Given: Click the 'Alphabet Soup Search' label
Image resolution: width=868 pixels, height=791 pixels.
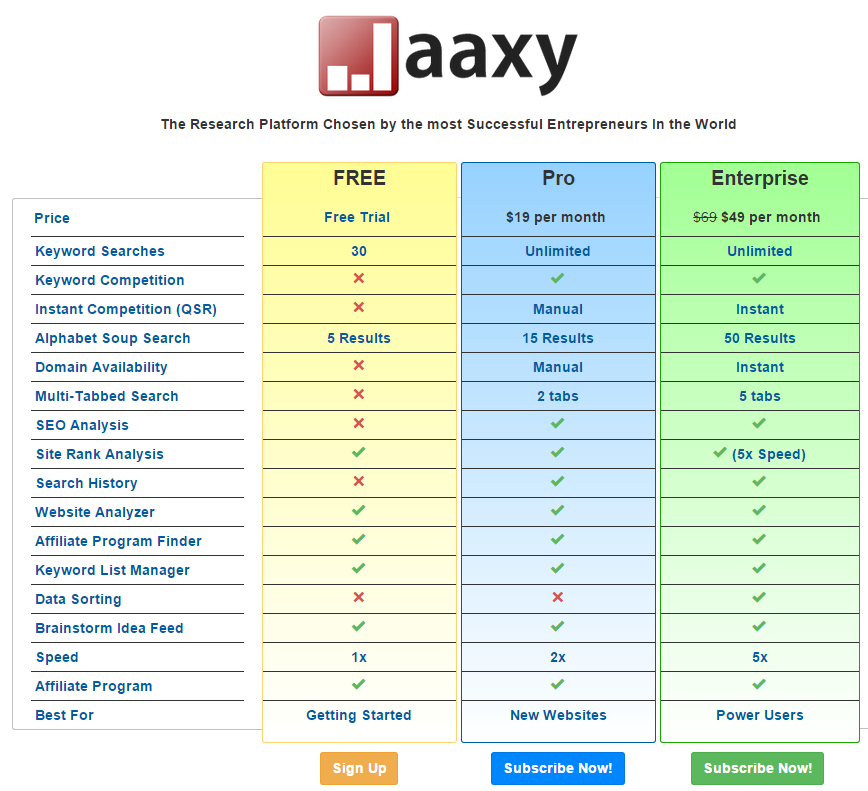Looking at the screenshot, I should (112, 338).
